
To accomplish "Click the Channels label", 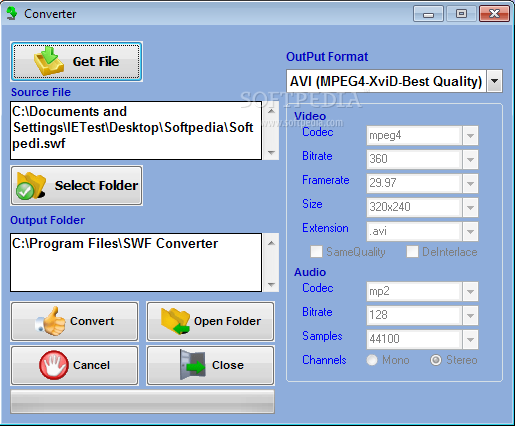I will click(x=324, y=360).
